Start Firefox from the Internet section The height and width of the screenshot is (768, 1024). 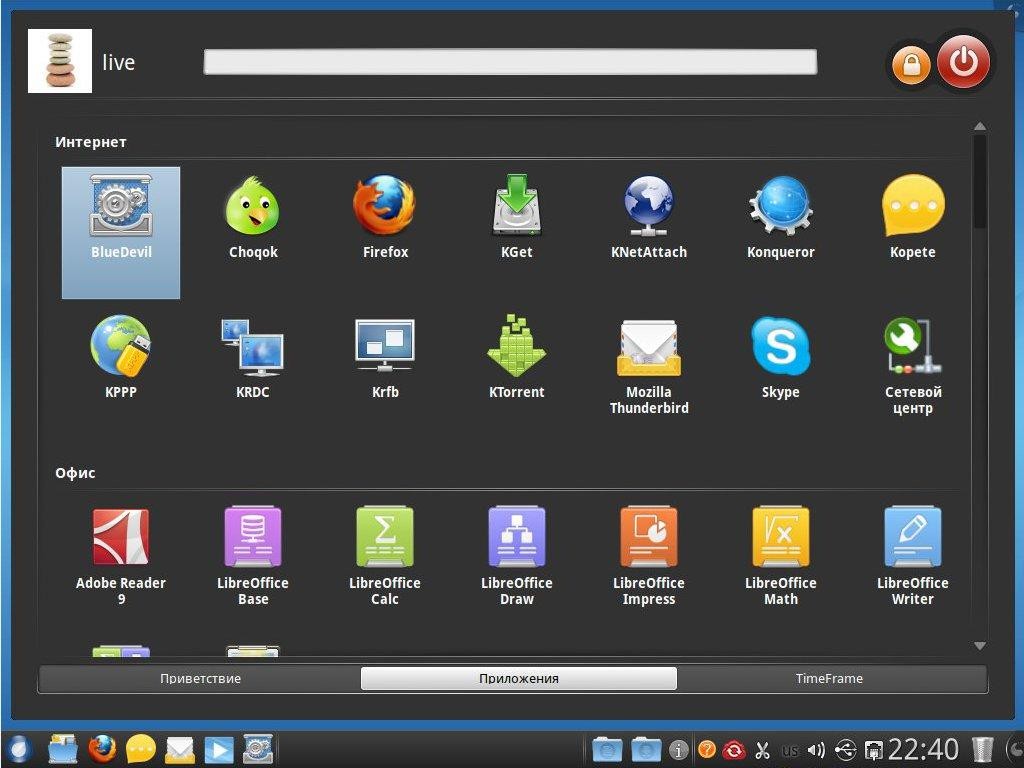coord(385,217)
